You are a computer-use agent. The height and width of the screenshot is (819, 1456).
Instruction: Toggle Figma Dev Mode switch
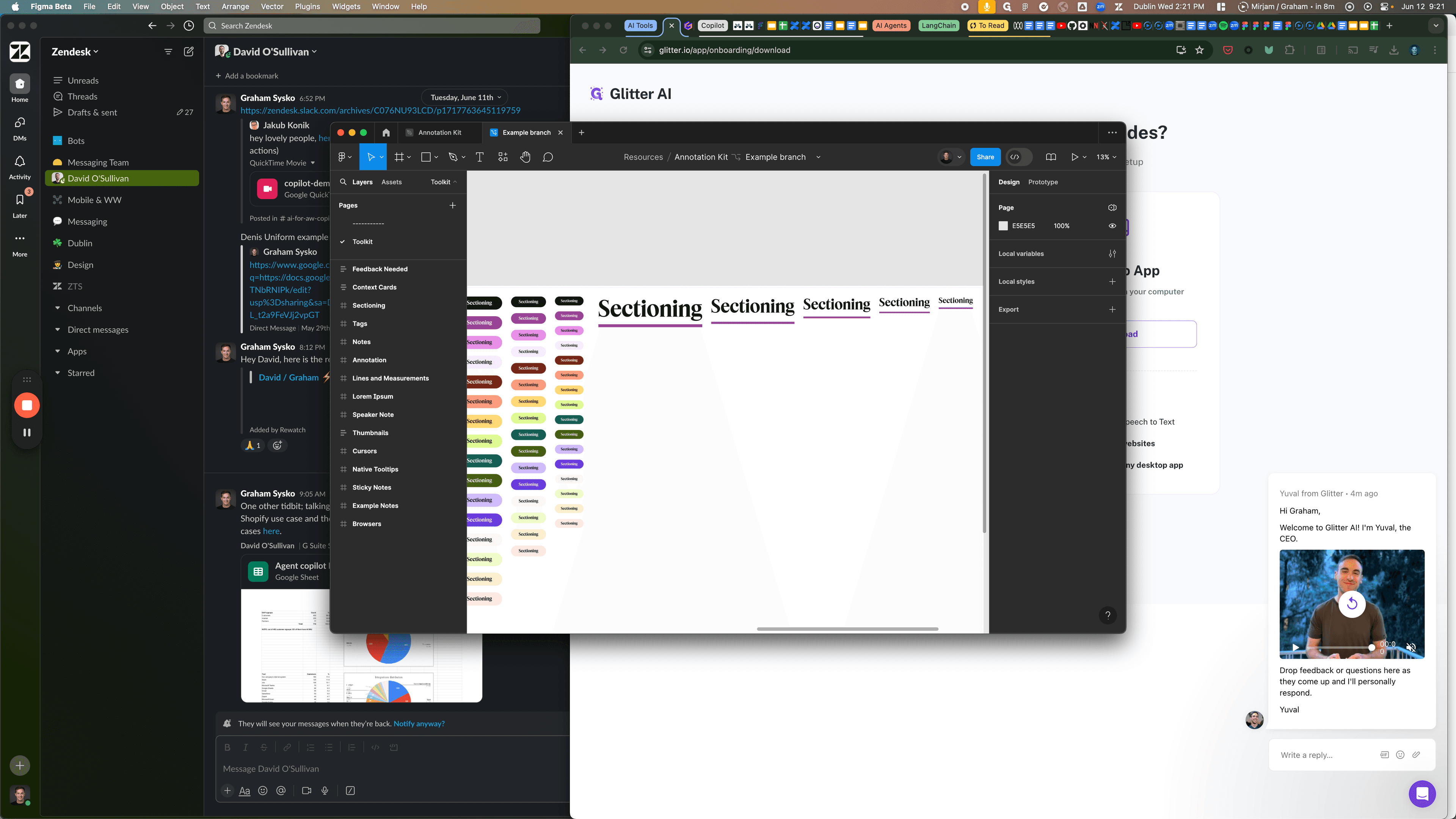click(1018, 157)
